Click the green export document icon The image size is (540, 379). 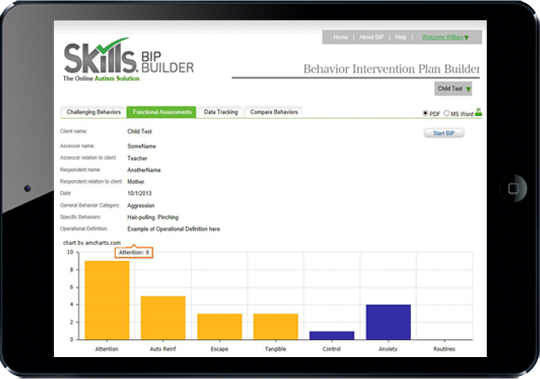coord(478,112)
